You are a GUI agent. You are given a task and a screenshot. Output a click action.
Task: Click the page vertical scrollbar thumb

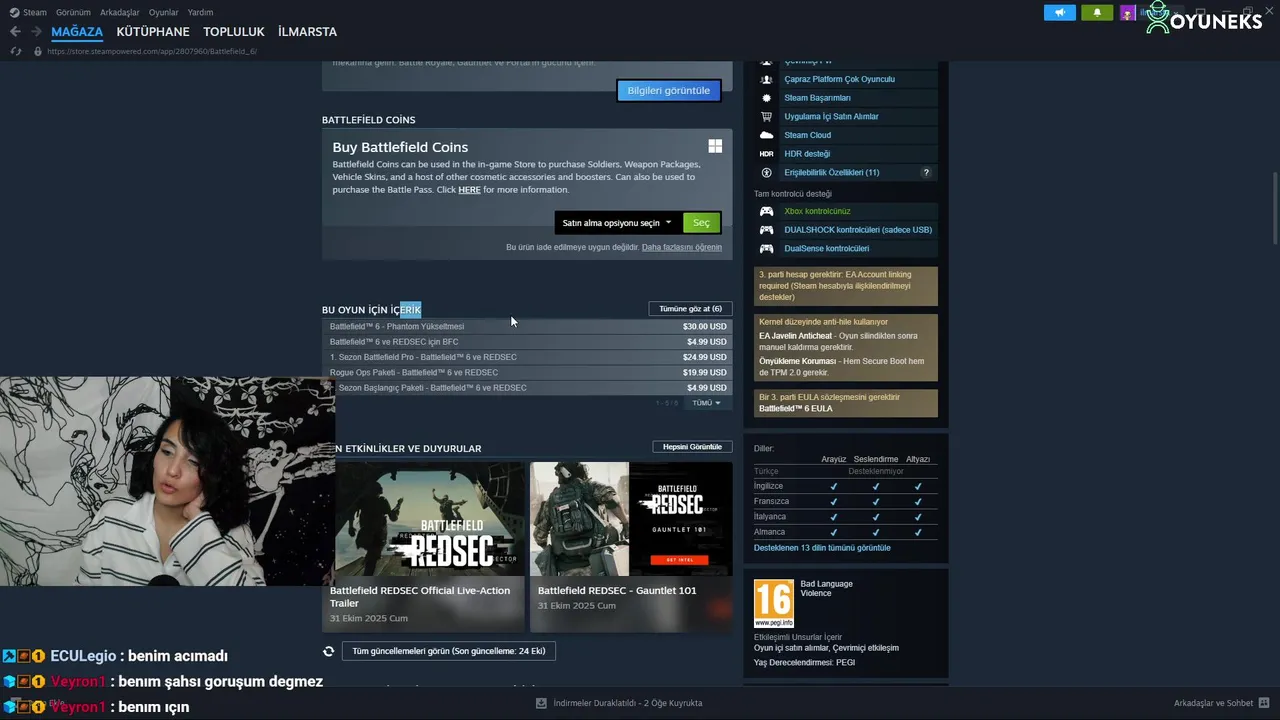1274,207
